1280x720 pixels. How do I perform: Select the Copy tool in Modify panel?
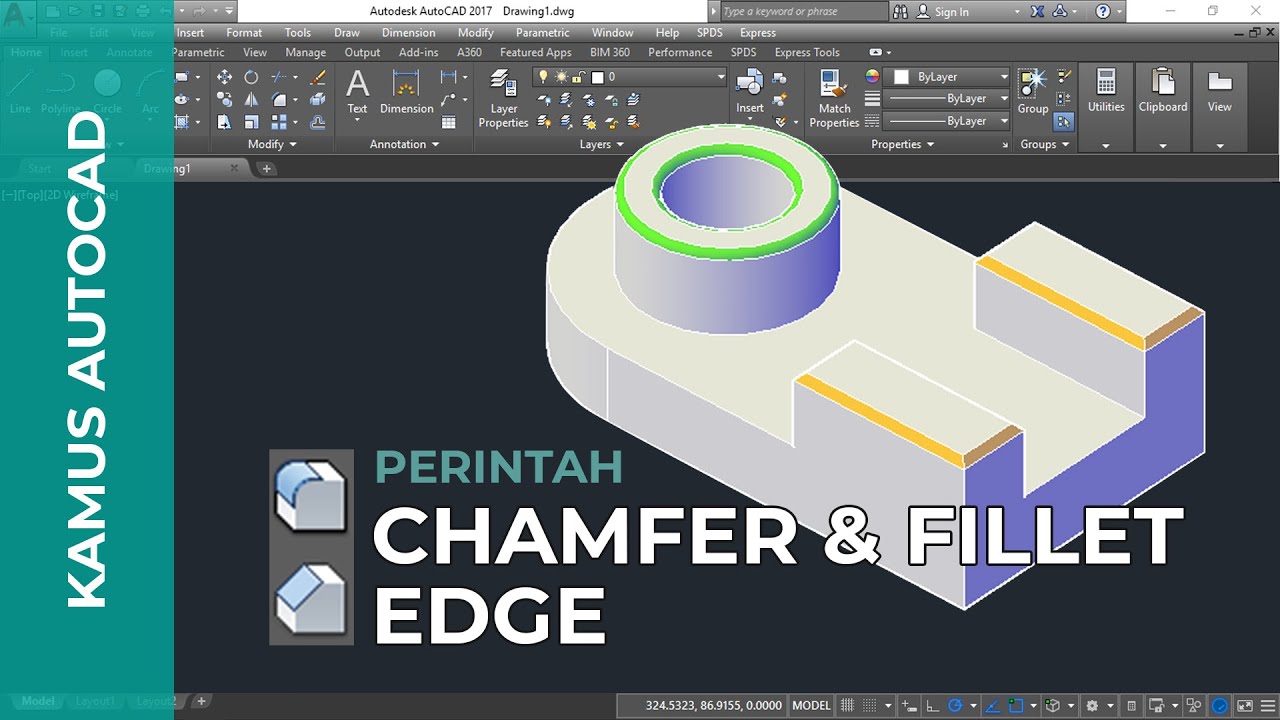click(224, 99)
